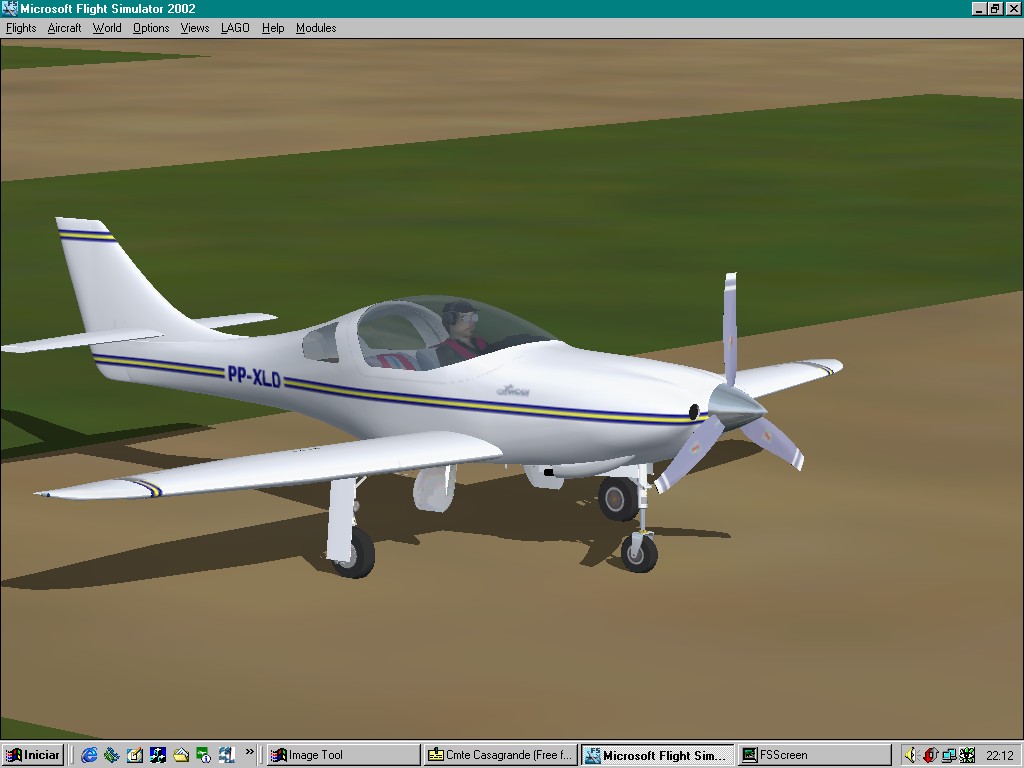Expand quick launch overflow chevron
Viewport: 1024px width, 768px height.
pyautogui.click(x=249, y=752)
